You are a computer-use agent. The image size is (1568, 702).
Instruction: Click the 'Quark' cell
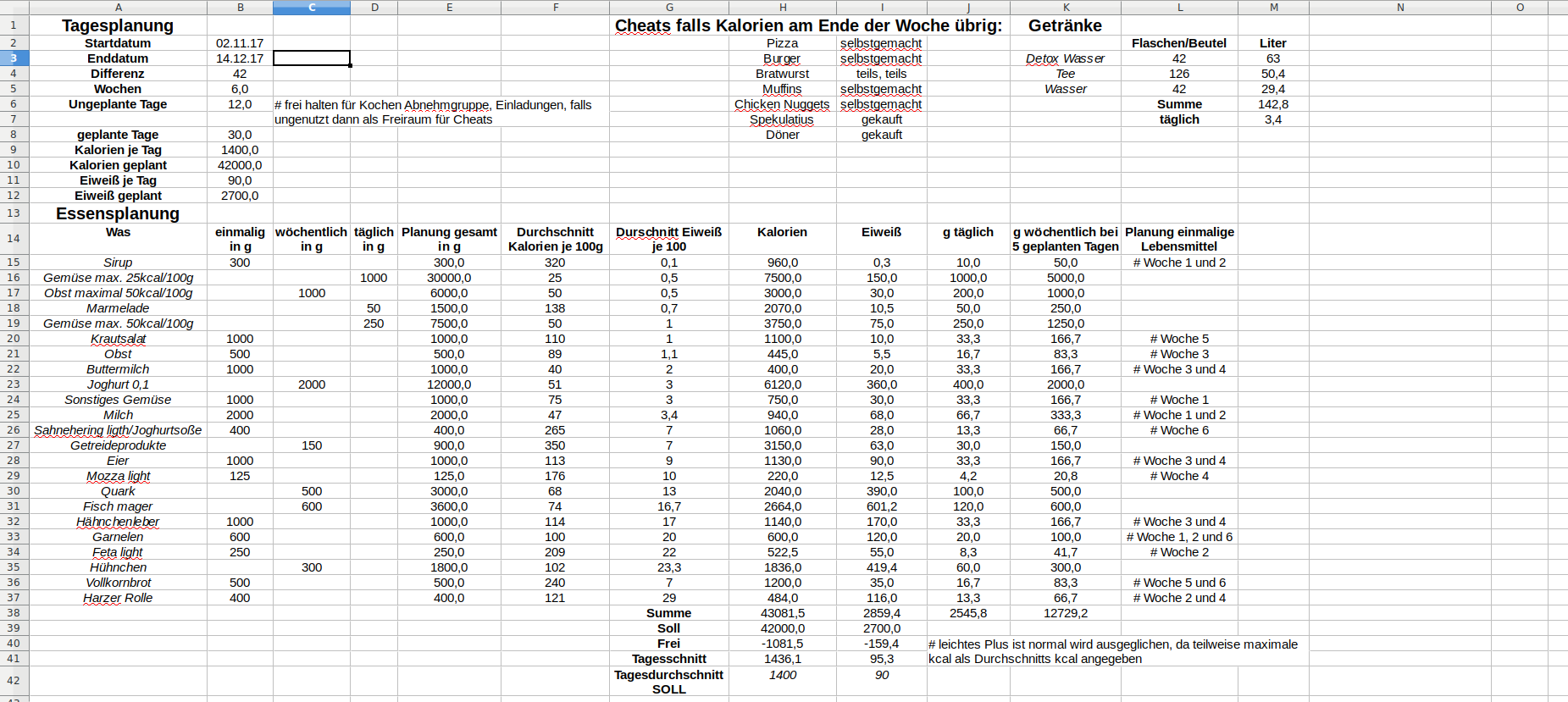118,491
